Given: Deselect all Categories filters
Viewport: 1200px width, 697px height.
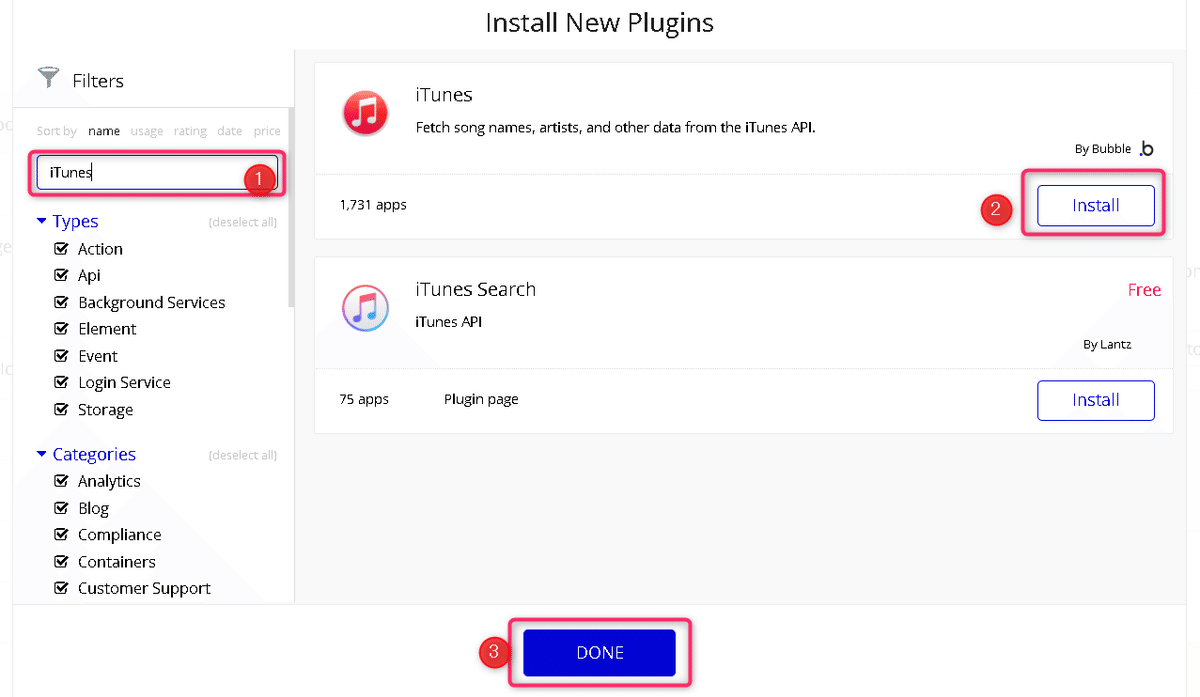Looking at the screenshot, I should (x=243, y=455).
